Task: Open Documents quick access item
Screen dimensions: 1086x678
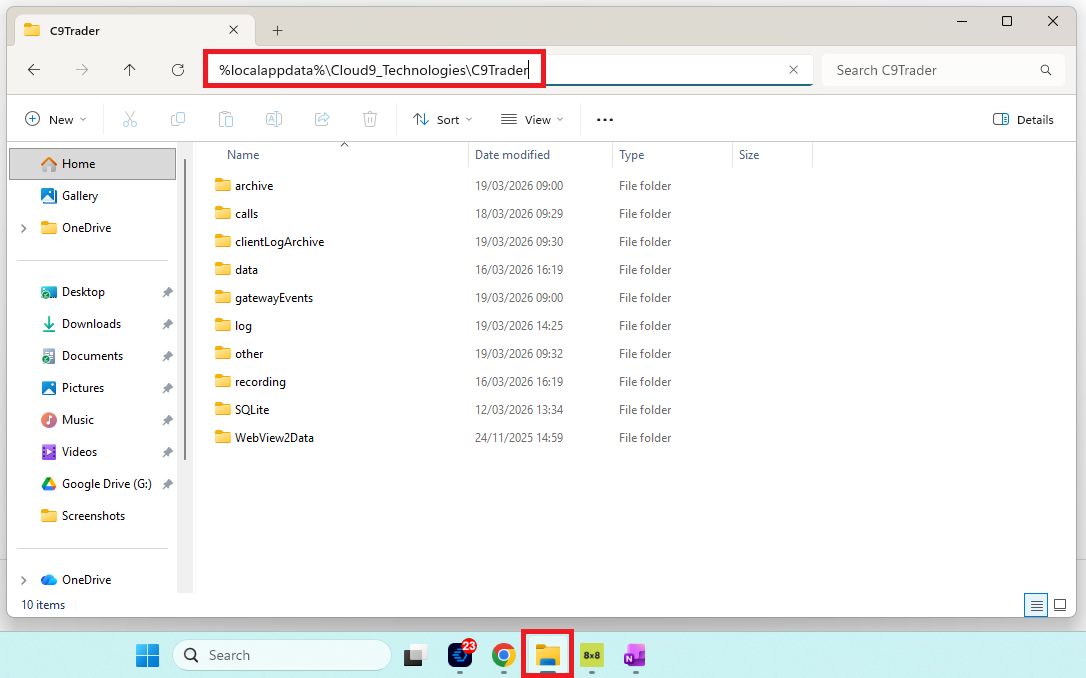Action: [93, 356]
